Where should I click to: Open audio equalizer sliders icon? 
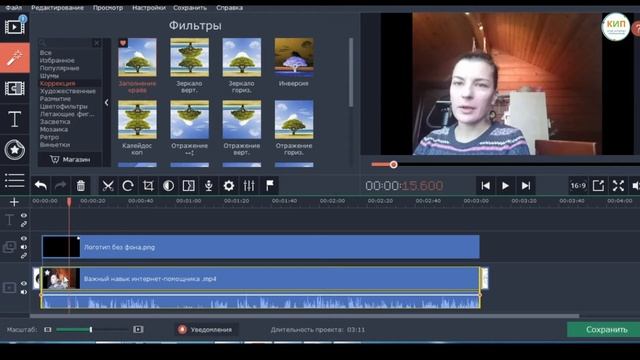[x=249, y=186]
